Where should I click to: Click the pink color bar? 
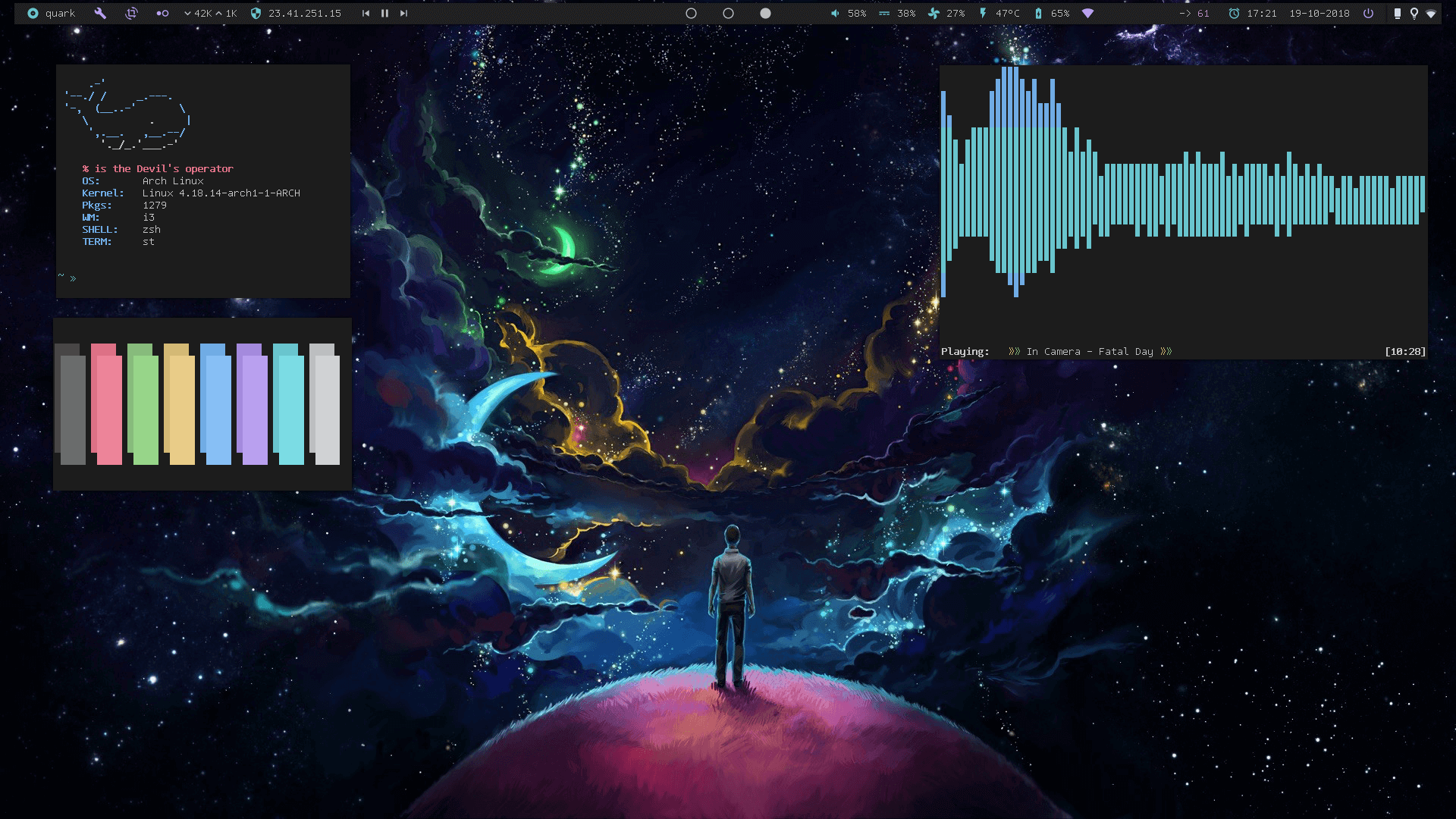[106, 404]
